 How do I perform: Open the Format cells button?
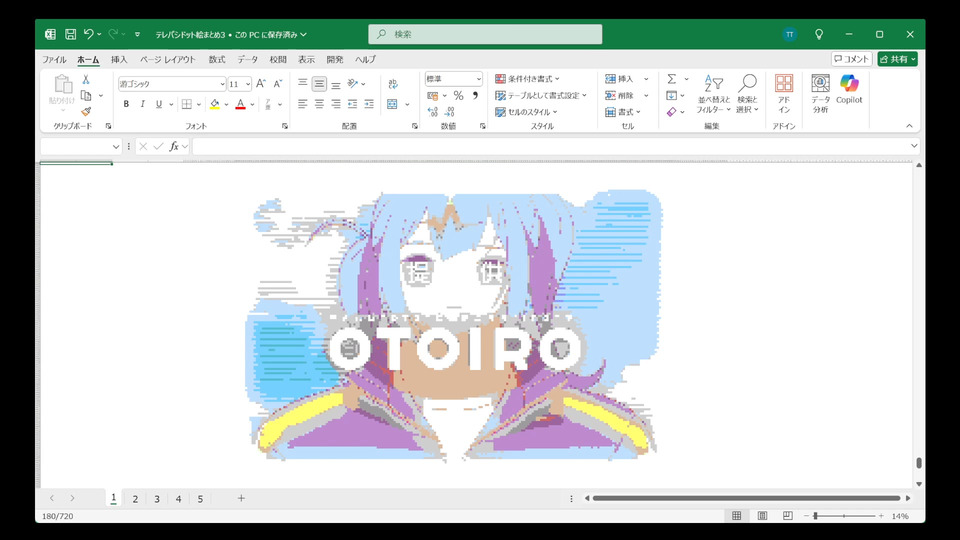[623, 112]
